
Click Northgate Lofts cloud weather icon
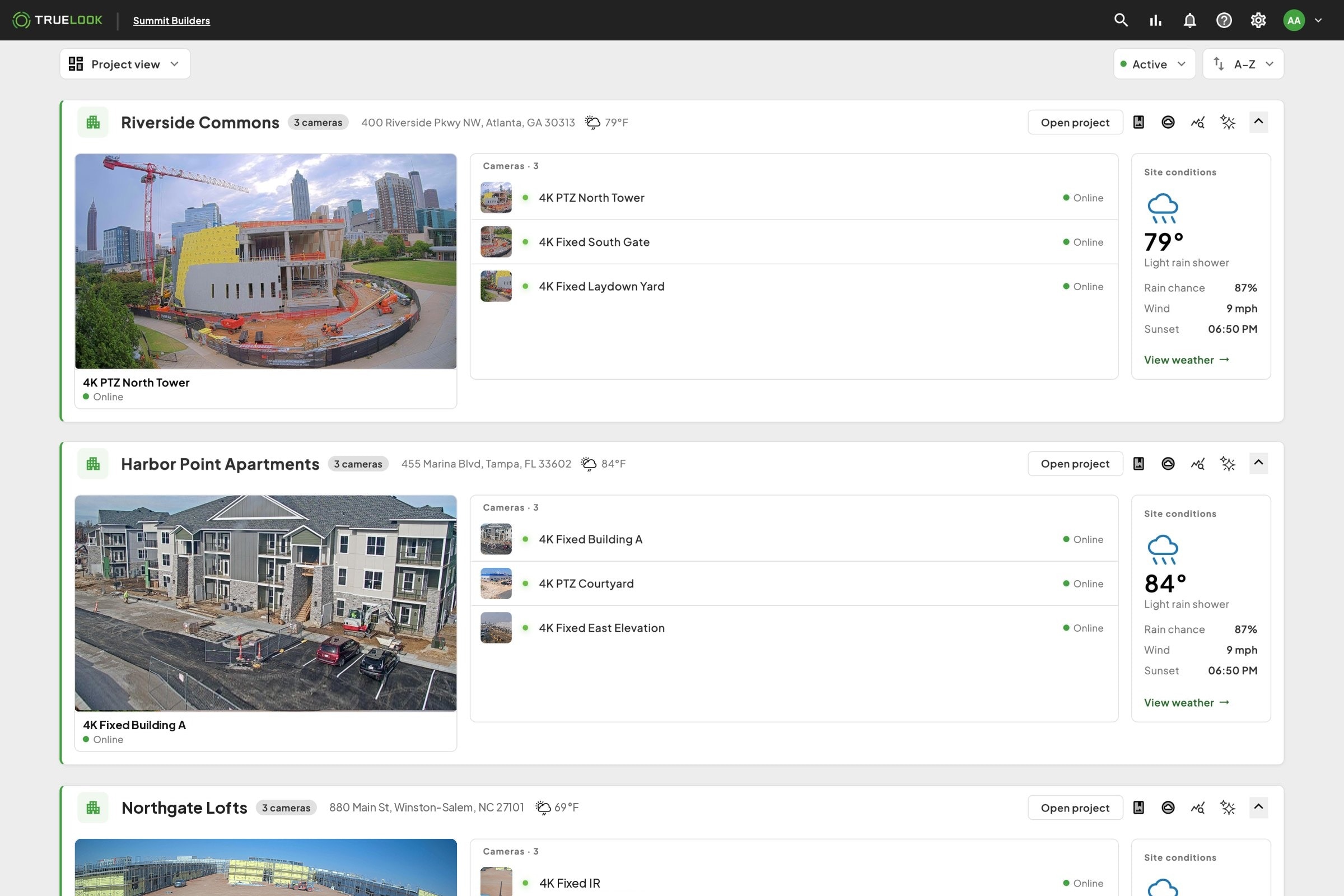pyautogui.click(x=1168, y=808)
